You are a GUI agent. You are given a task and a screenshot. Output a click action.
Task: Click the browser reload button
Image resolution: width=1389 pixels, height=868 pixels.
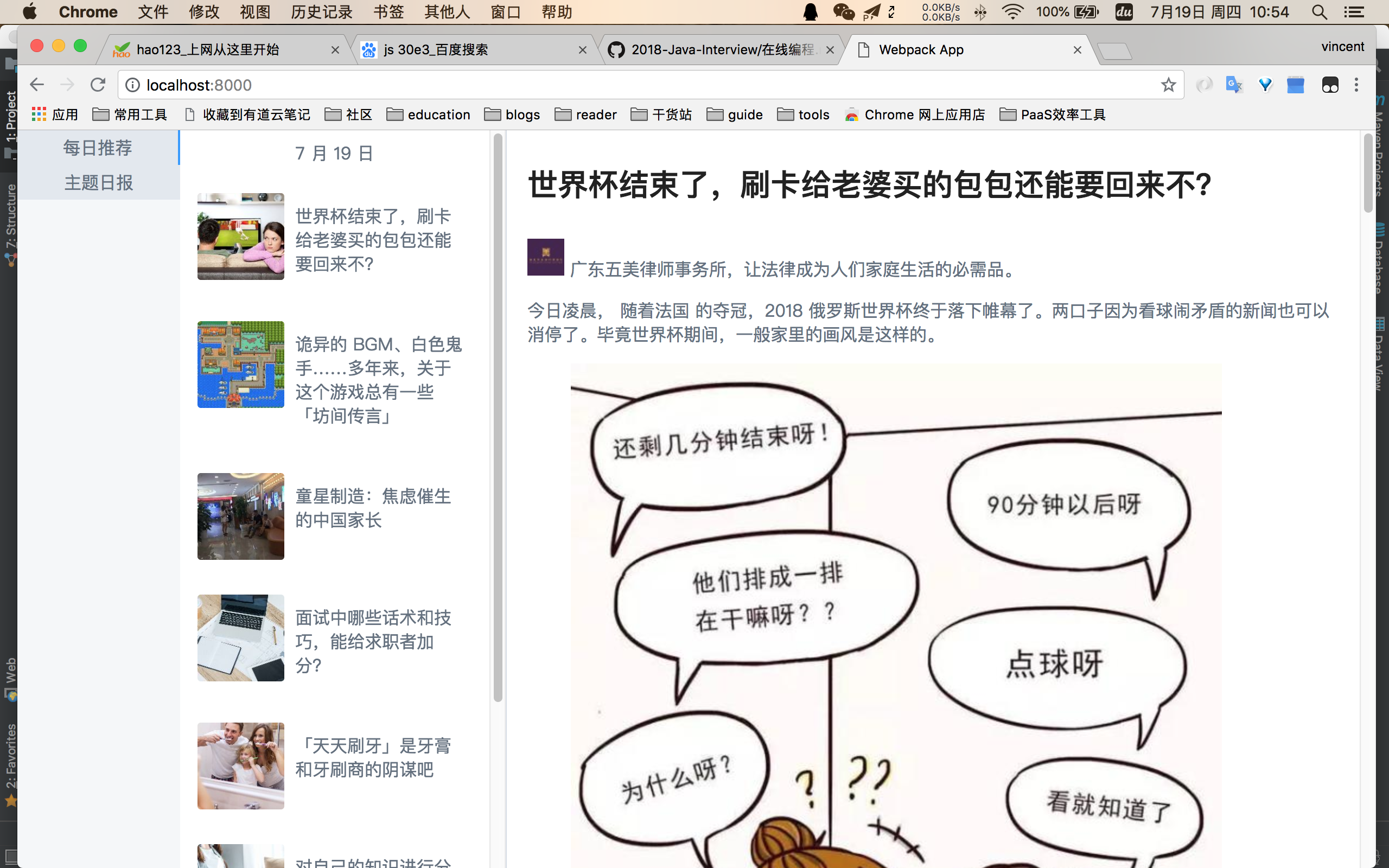pyautogui.click(x=98, y=85)
